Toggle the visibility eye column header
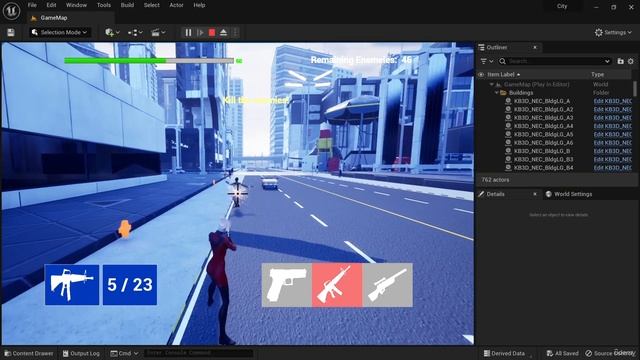This screenshot has width=640, height=360. click(x=481, y=75)
